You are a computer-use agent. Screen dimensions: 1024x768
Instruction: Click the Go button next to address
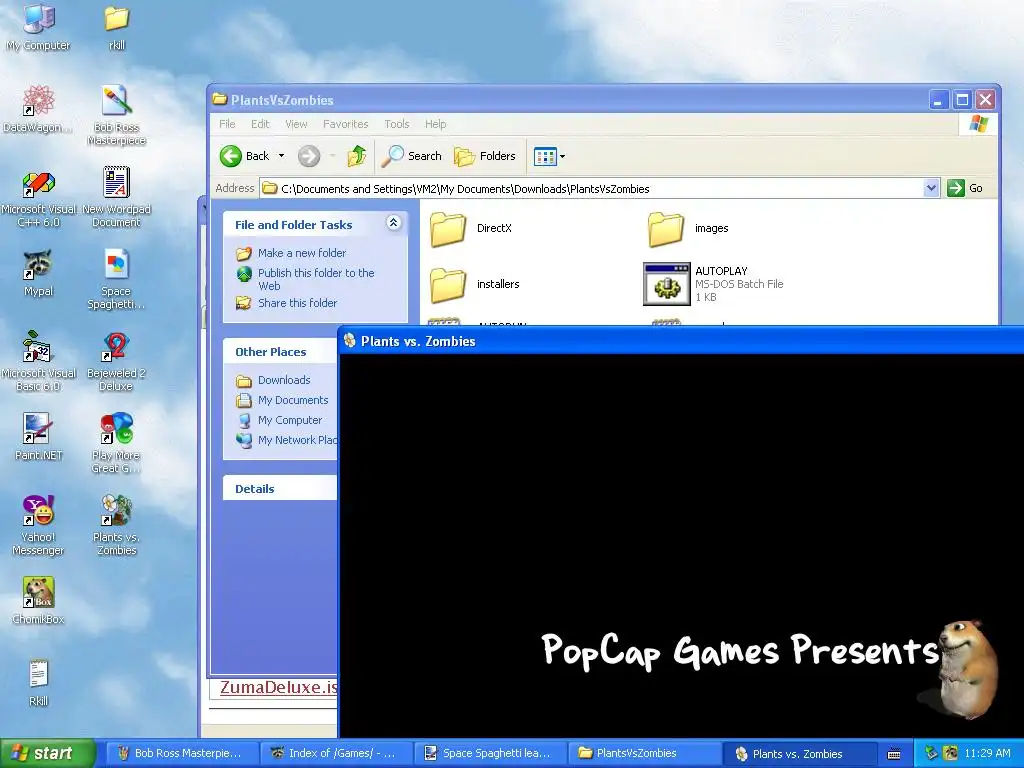965,188
